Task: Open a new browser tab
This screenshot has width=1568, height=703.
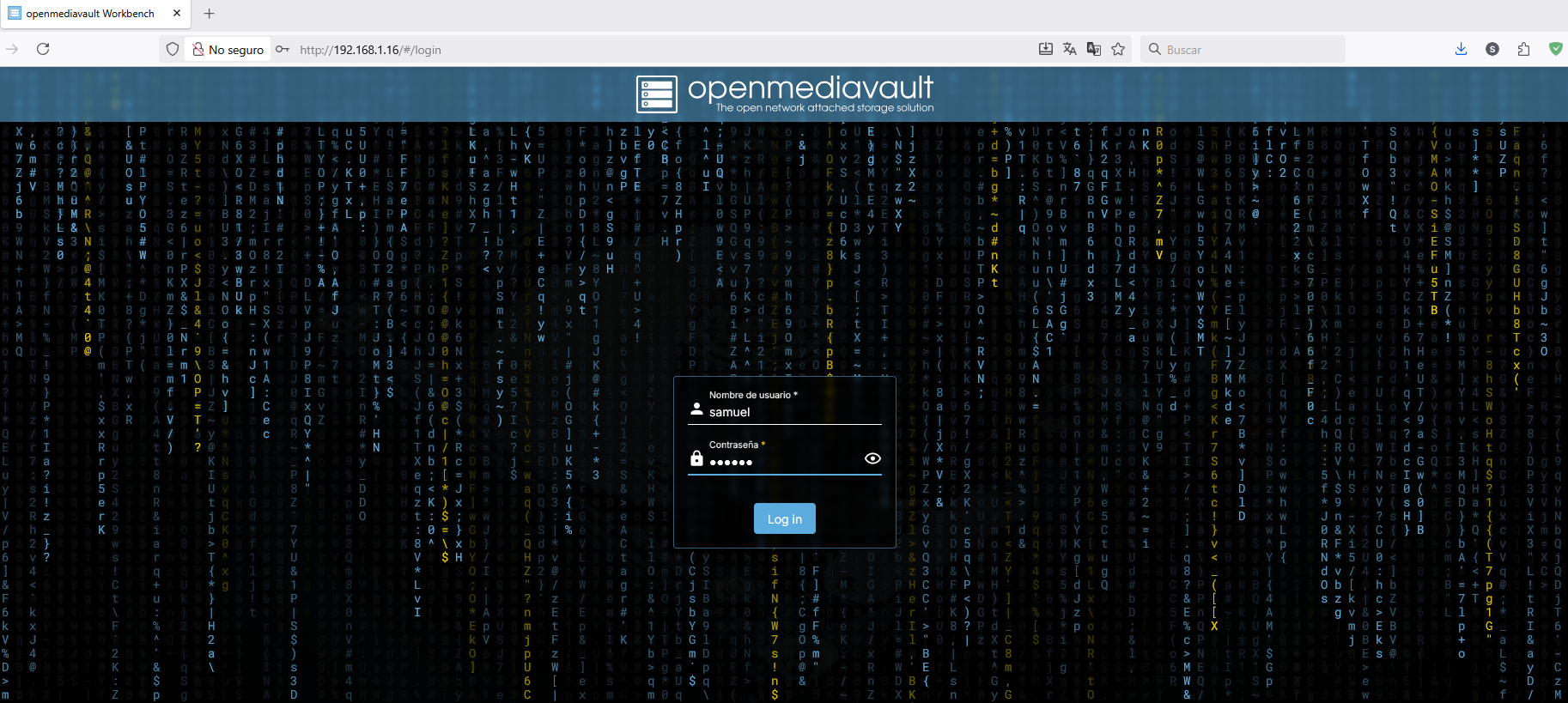Action: coord(209,13)
